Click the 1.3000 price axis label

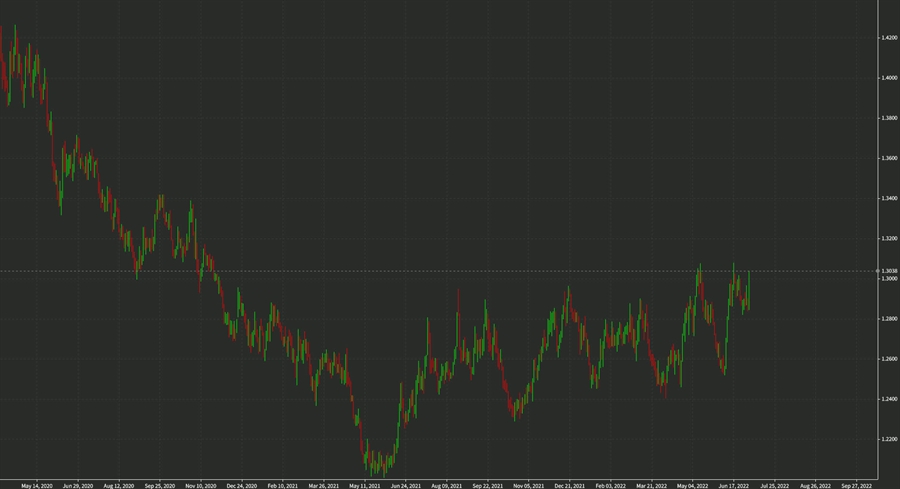pyautogui.click(x=889, y=279)
